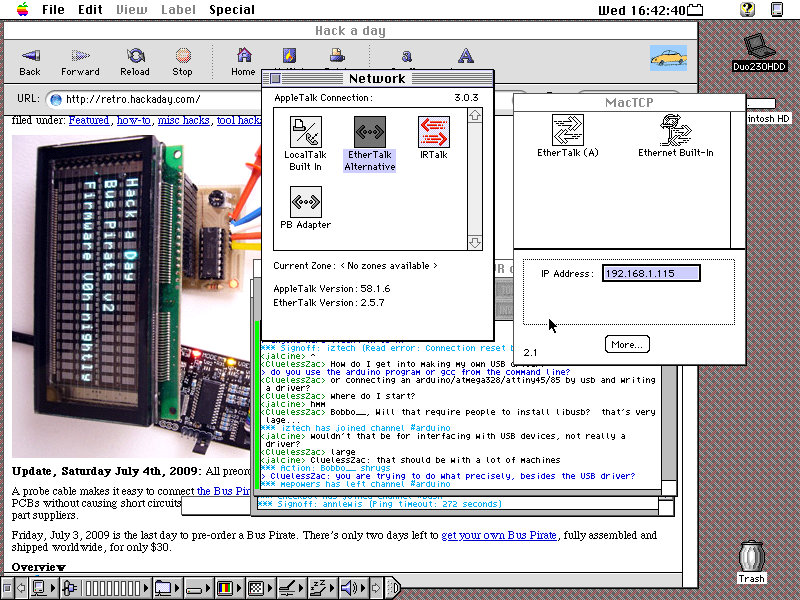This screenshot has height=600, width=800.
Task: Open the File menu
Action: pyautogui.click(x=53, y=9)
